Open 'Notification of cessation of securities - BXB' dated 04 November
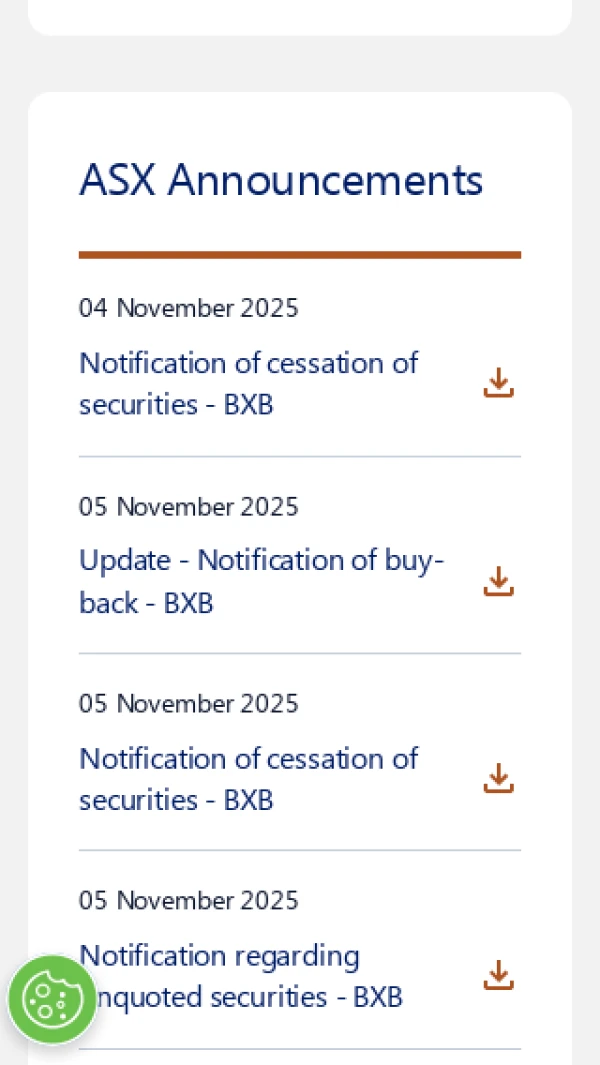 click(249, 383)
